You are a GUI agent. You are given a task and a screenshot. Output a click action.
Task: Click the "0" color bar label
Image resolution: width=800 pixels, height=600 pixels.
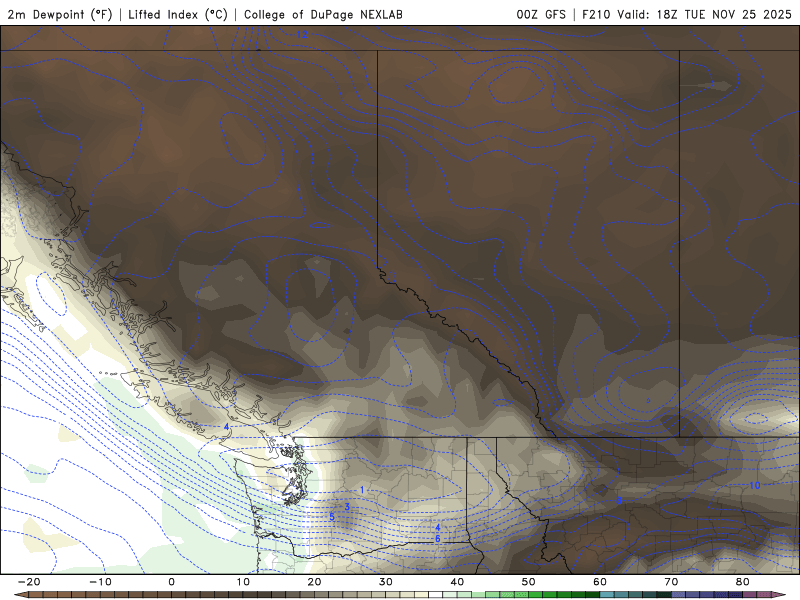coord(171,582)
